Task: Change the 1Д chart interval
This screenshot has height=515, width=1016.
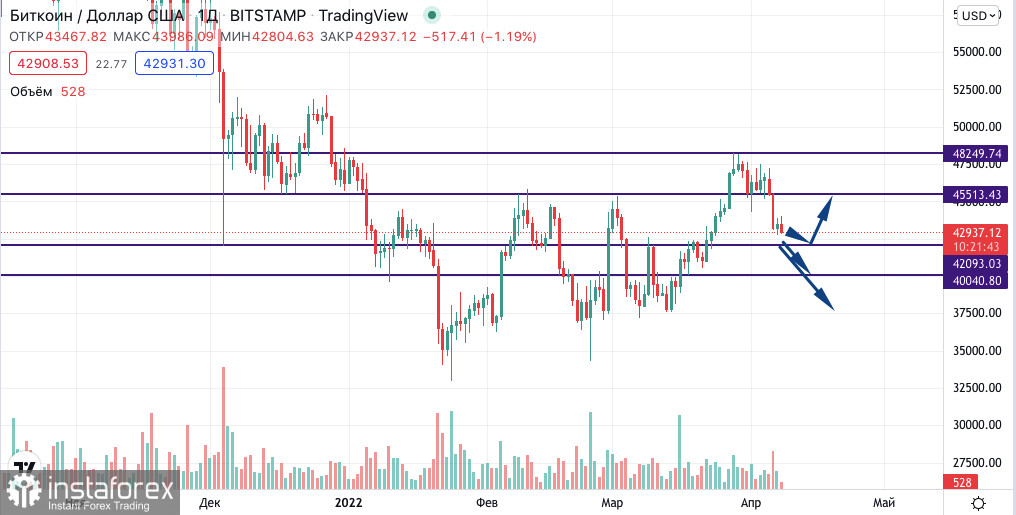Action: pyautogui.click(x=207, y=16)
